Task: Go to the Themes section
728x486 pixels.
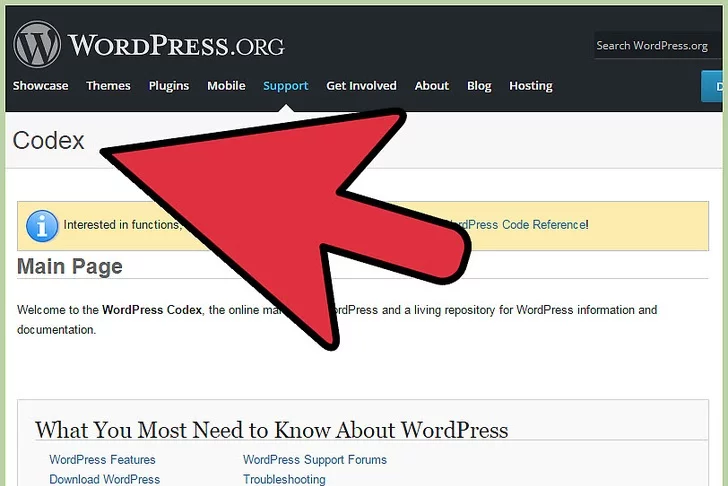Action: (108, 86)
